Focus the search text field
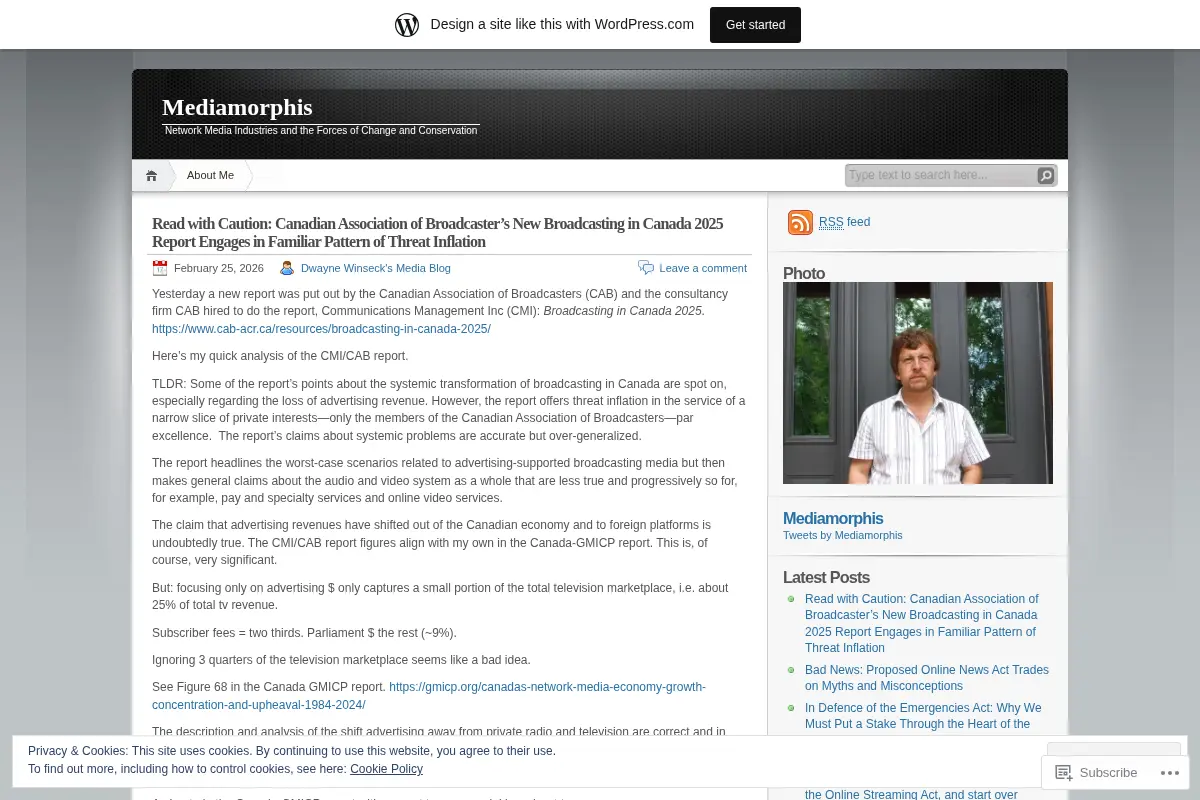The height and width of the screenshot is (800, 1200). [x=940, y=175]
